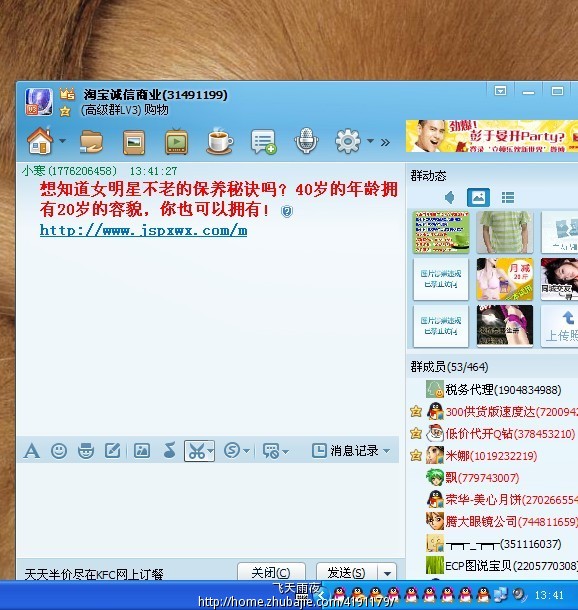
Task: Click the coffee cup leisure icon
Action: (x=219, y=141)
